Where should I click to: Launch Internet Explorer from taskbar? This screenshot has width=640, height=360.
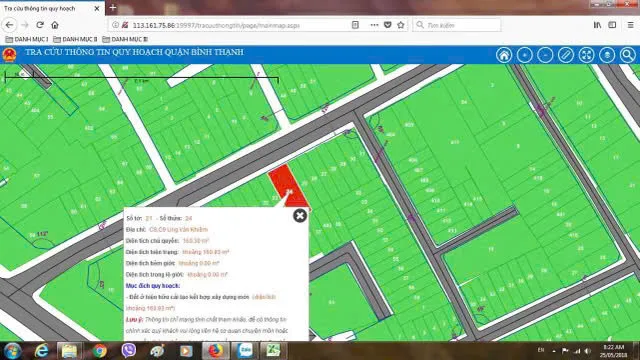(42, 351)
